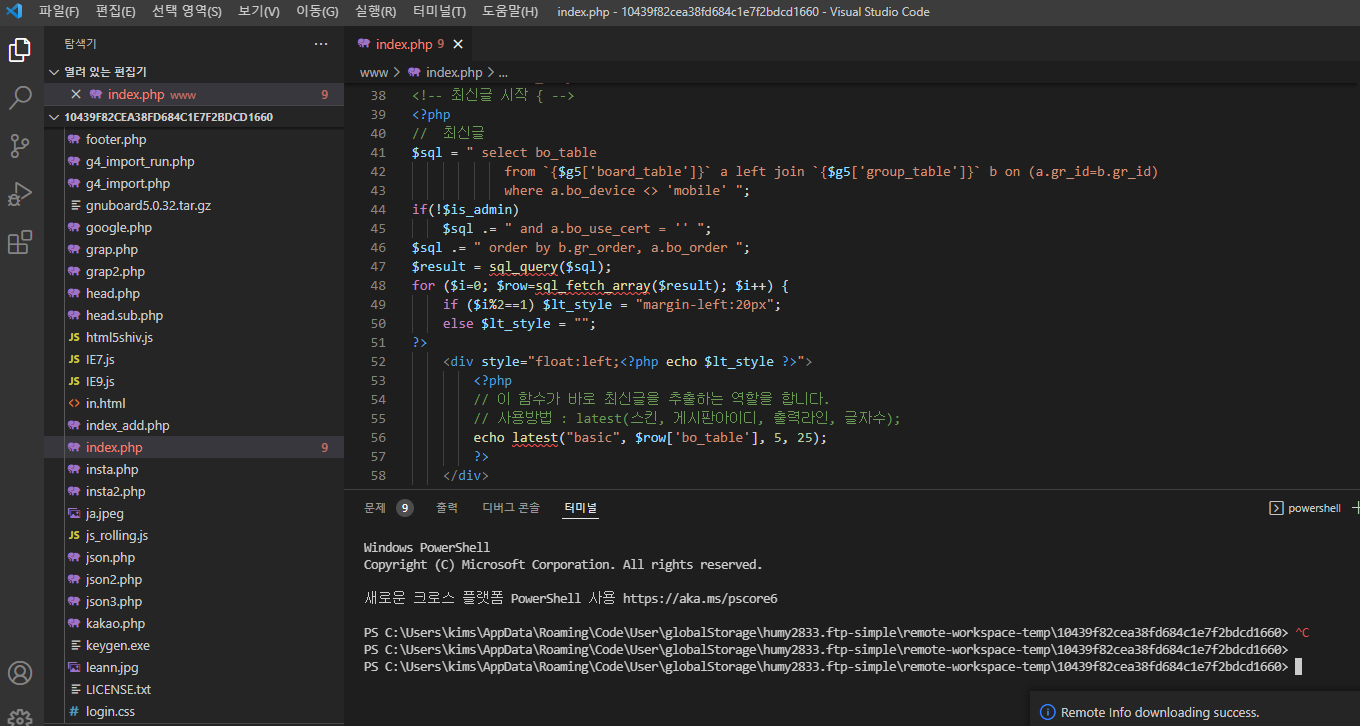The width and height of the screenshot is (1360, 726).
Task: Click the www breadcrumb segment
Action: point(374,72)
